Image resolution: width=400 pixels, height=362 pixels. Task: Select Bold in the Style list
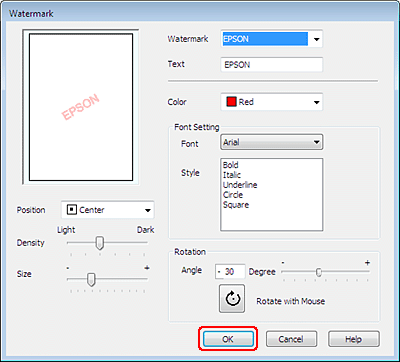pos(231,165)
